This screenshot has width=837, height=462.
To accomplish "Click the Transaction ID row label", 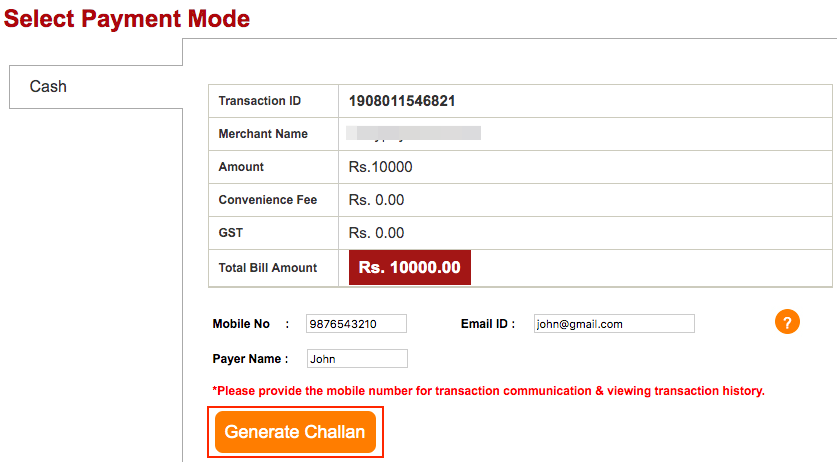I will coord(259,101).
